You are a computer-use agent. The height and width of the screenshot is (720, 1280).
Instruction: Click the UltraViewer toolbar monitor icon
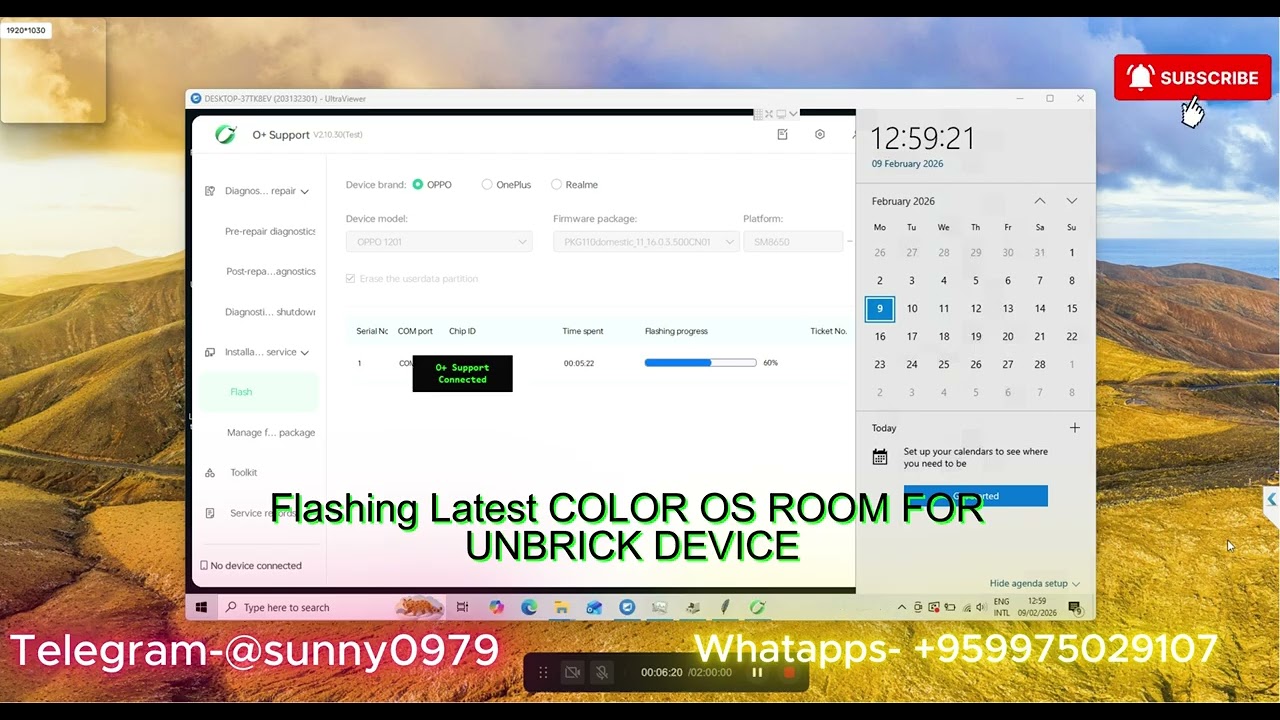pyautogui.click(x=781, y=114)
